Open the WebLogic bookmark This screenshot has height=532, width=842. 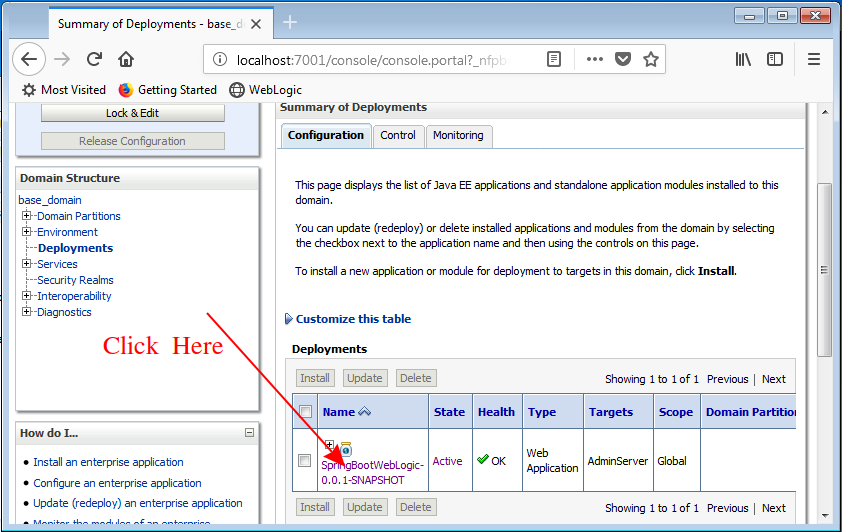[266, 90]
